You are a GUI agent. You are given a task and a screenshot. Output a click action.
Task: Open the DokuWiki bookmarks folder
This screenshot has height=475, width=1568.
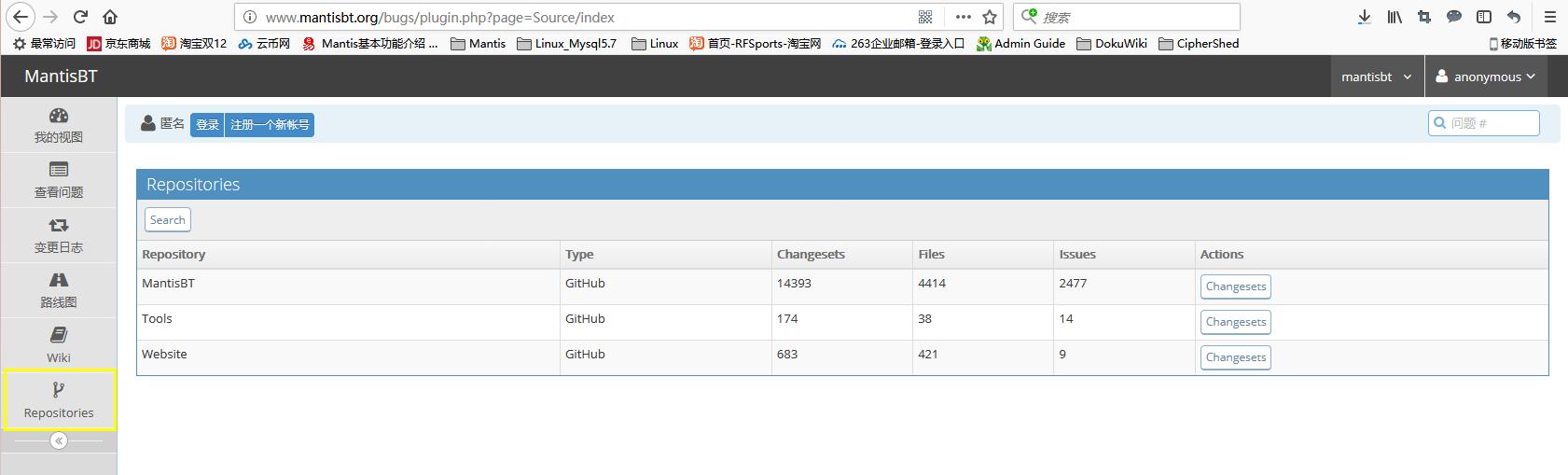click(x=1112, y=43)
